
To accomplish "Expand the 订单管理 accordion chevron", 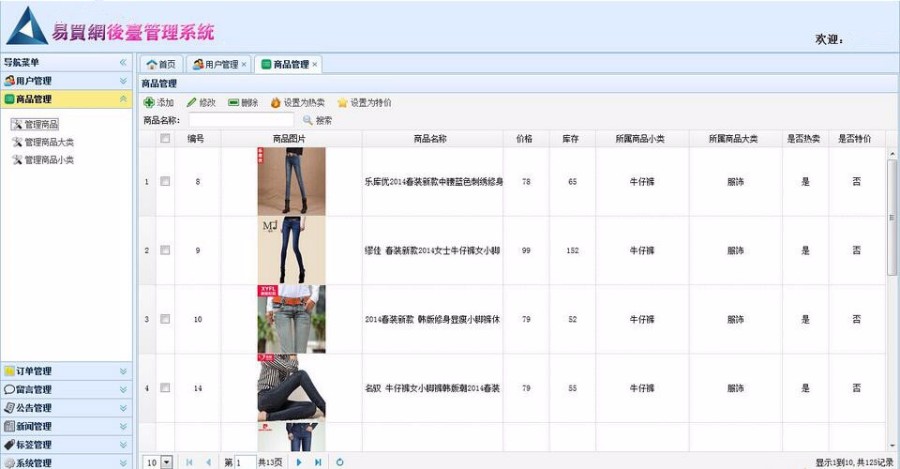I will 123,371.
